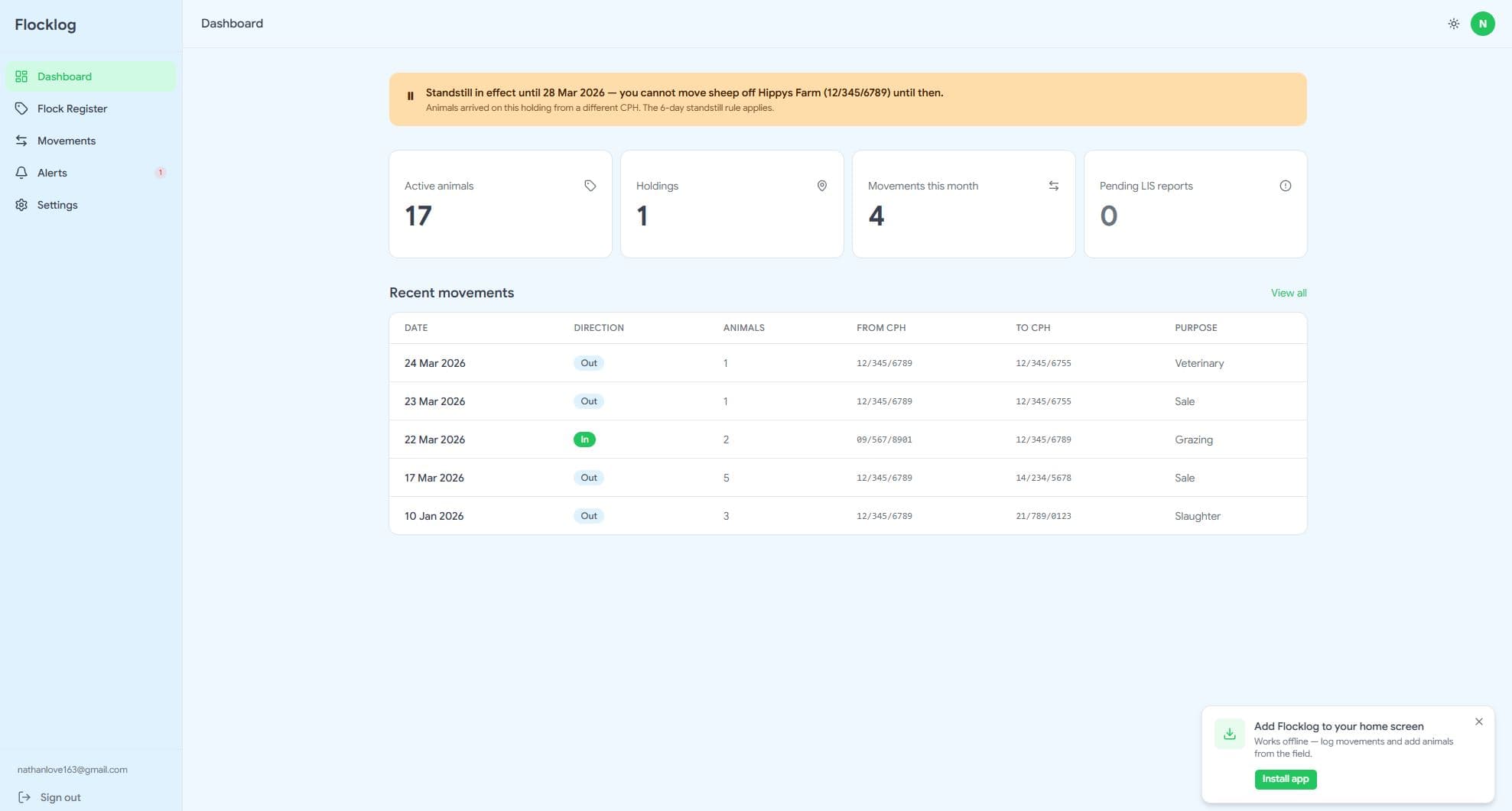1512x811 pixels.
Task: Select the 17 Mar 2026 movement date
Action: 434,478
